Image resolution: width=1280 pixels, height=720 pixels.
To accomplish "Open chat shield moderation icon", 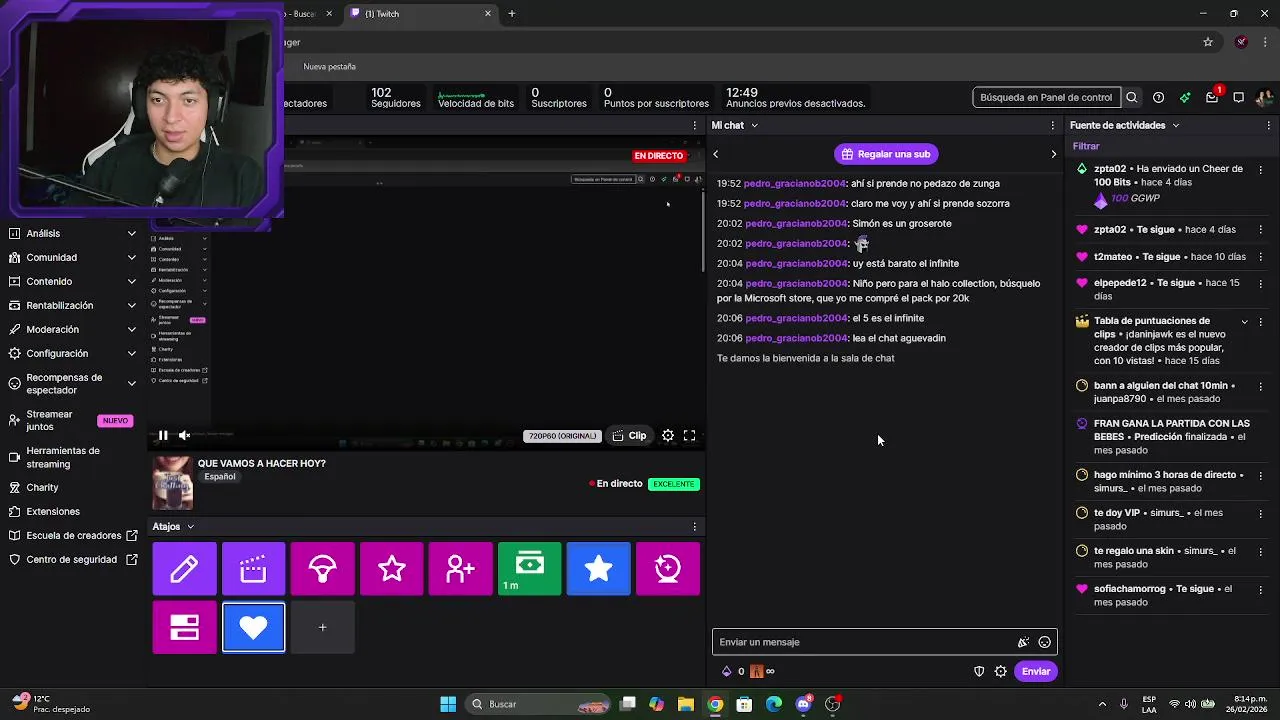I will pyautogui.click(x=979, y=671).
